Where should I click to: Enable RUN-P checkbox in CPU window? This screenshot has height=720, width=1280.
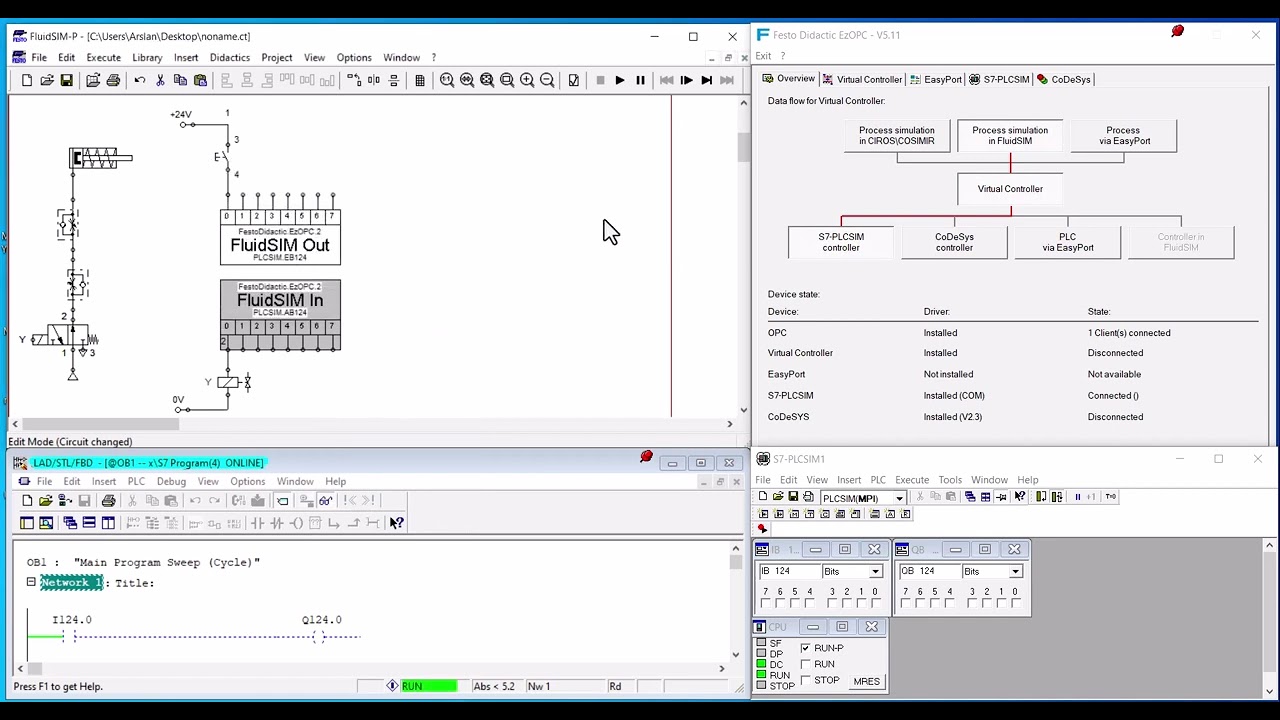(806, 648)
